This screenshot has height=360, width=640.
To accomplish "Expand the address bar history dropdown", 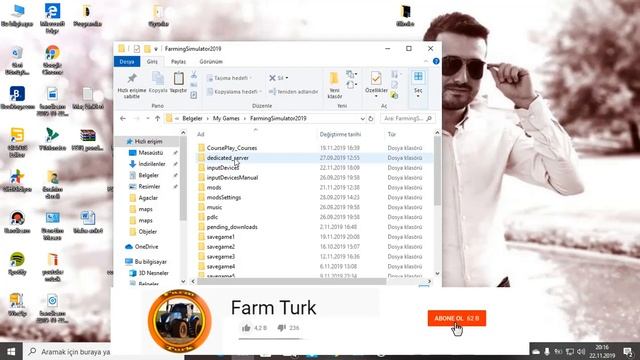I will pos(362,118).
